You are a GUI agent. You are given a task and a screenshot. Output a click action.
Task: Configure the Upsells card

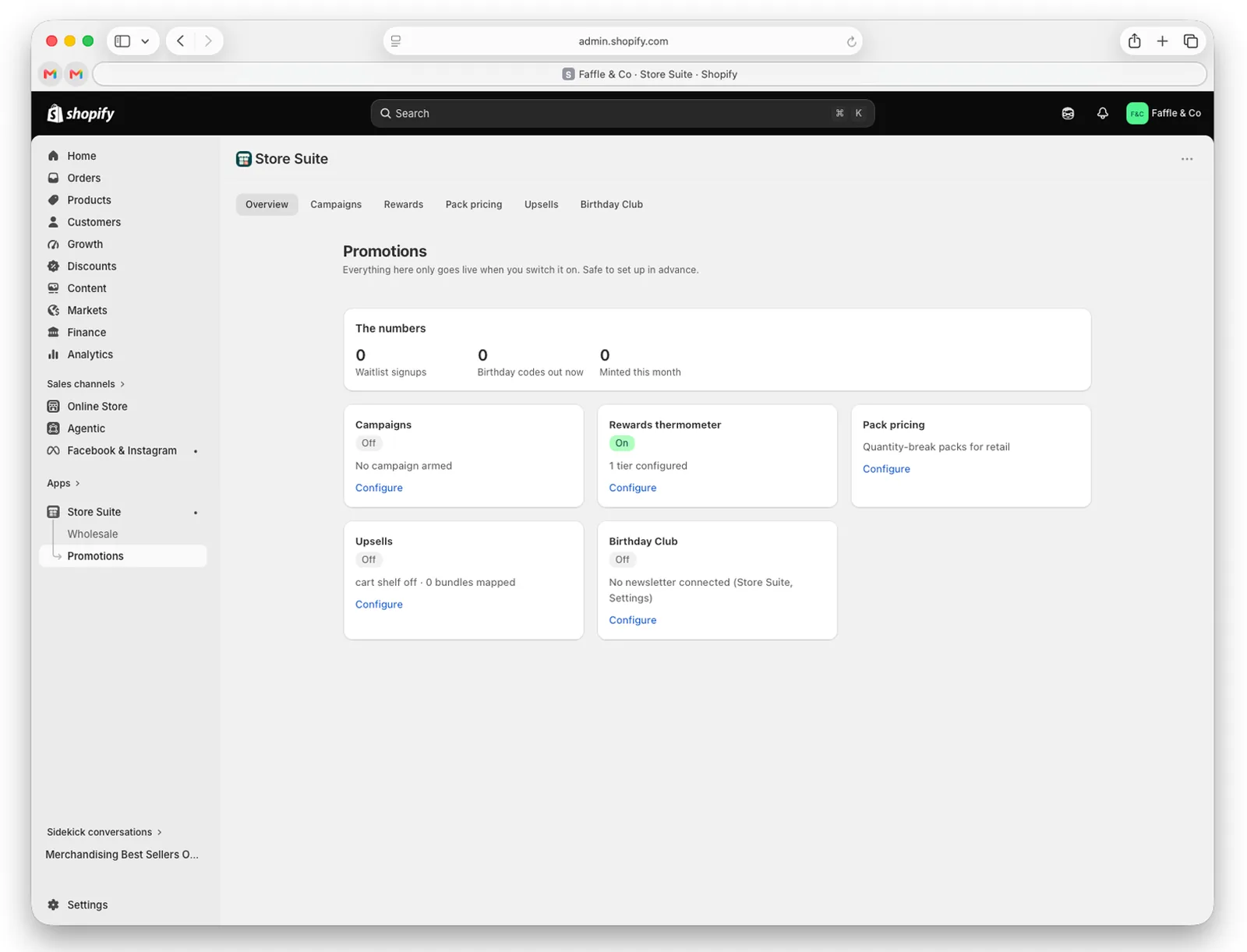pyautogui.click(x=379, y=605)
